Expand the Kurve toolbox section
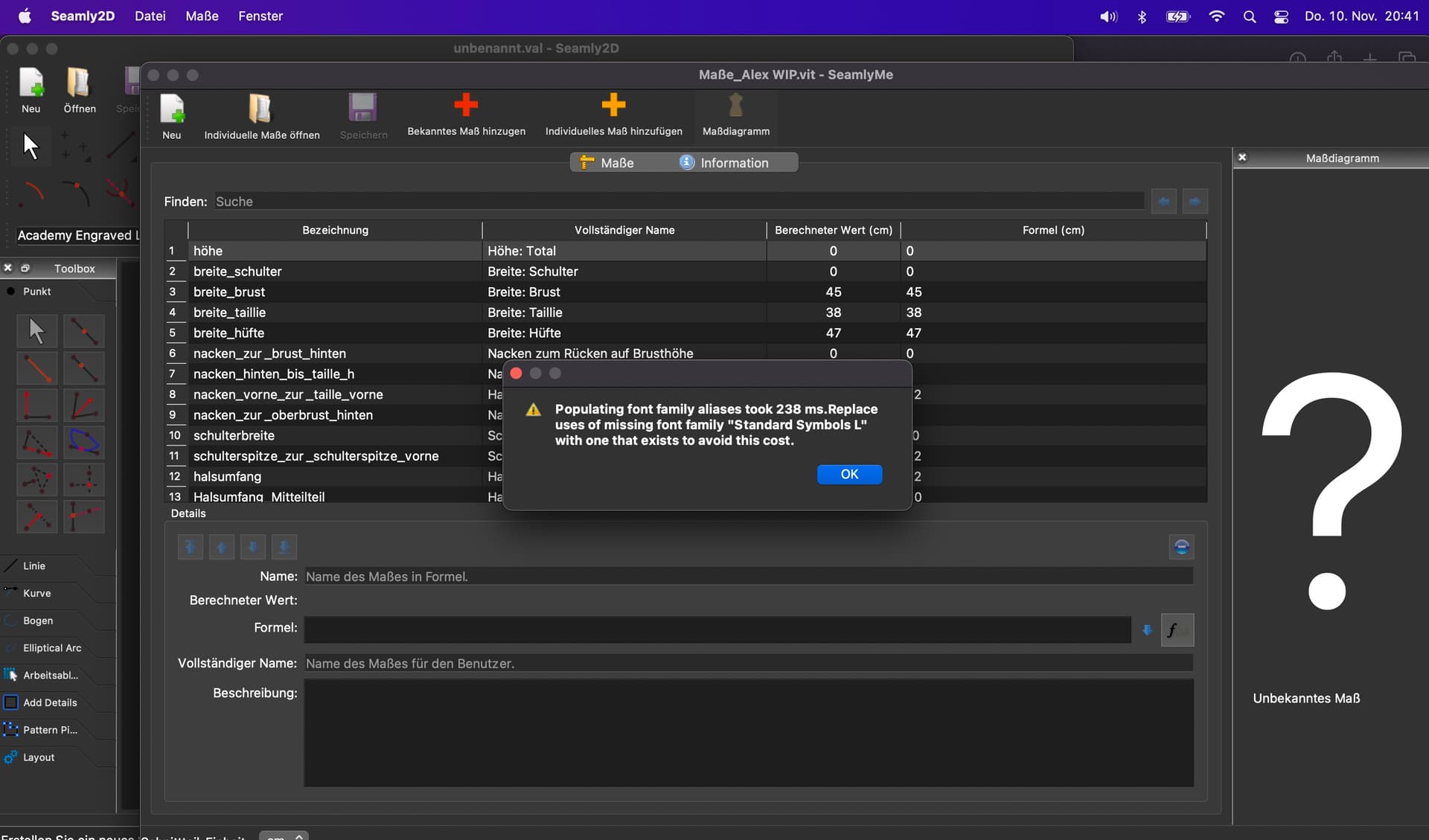Image resolution: width=1429 pixels, height=840 pixels. (x=36, y=593)
